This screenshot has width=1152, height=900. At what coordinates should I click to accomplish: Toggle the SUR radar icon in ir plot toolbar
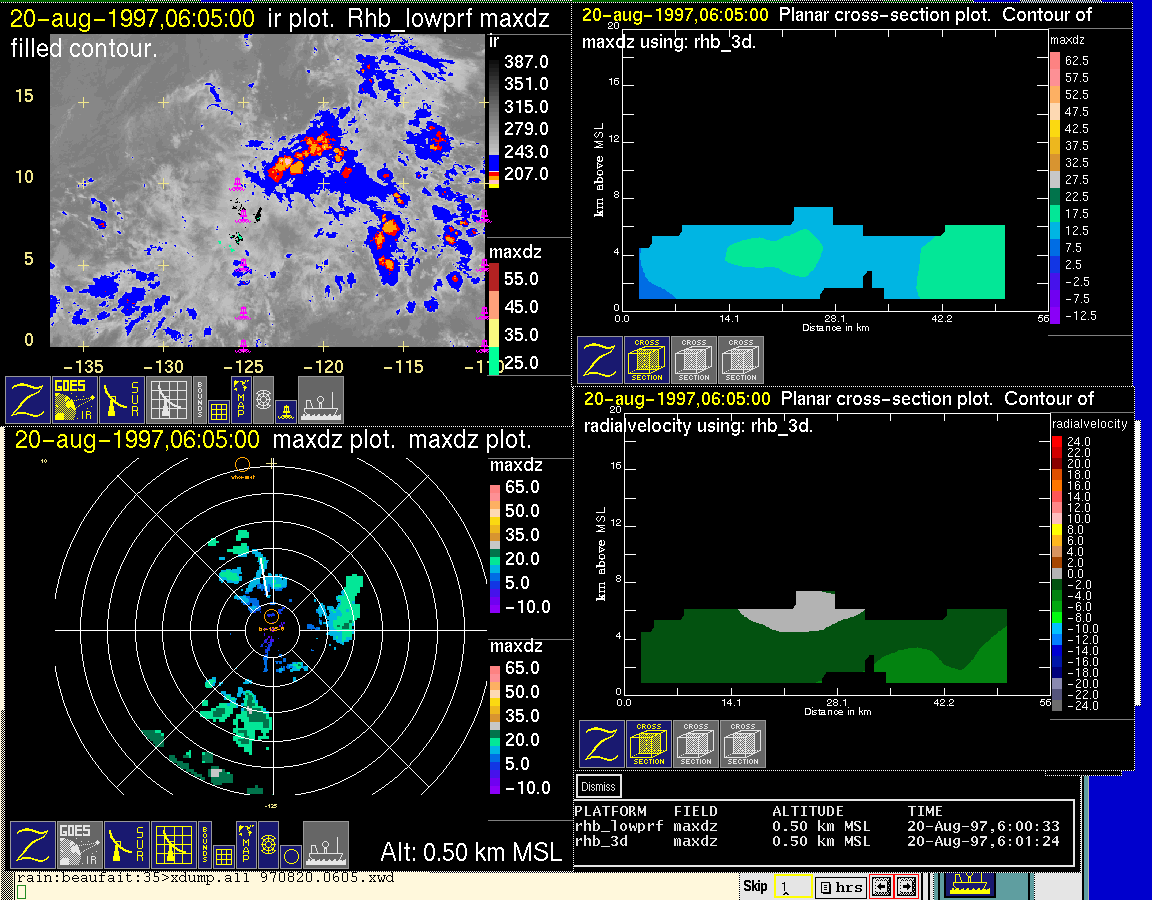tap(122, 399)
